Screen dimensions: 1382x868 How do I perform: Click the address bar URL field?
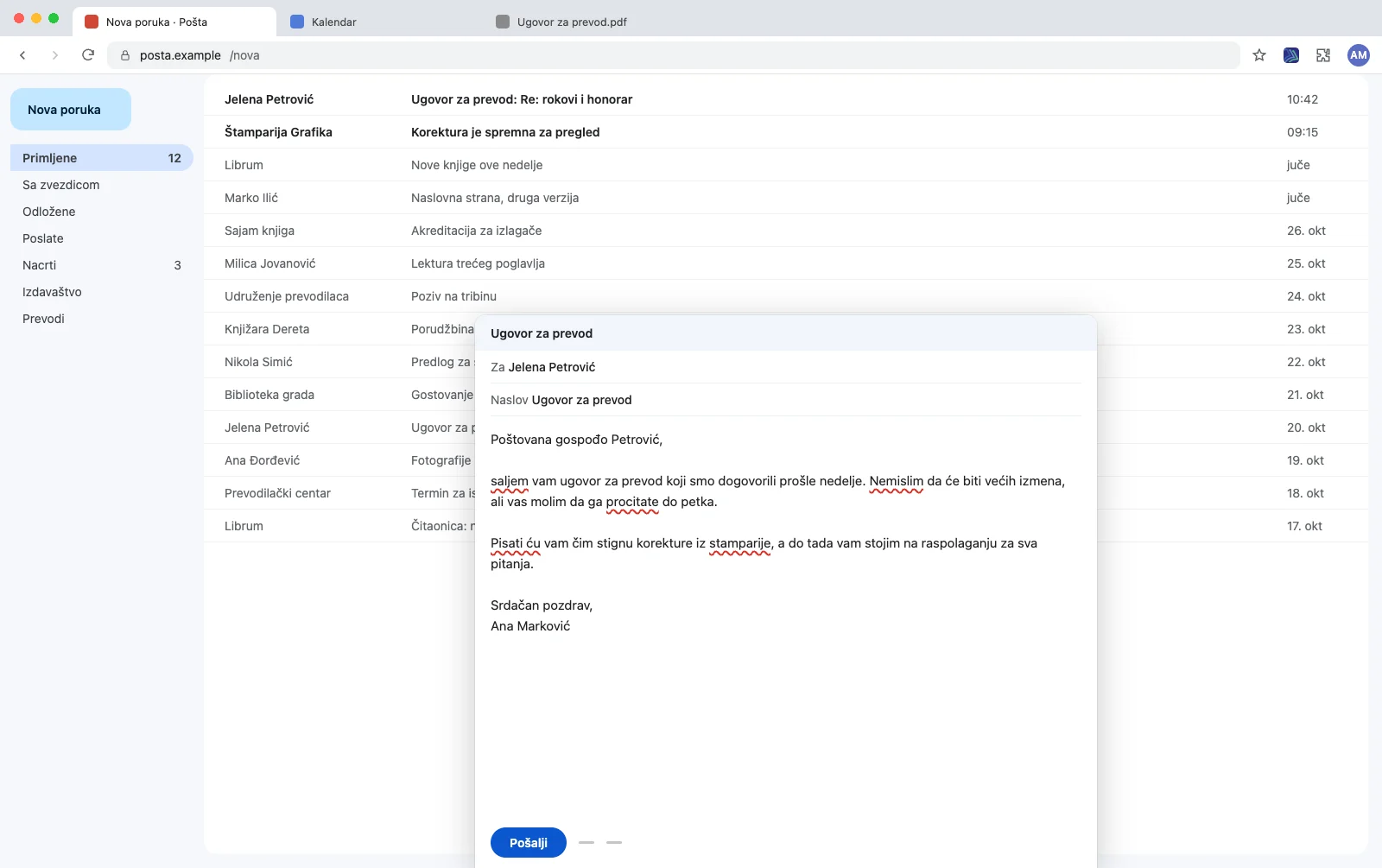pos(674,55)
